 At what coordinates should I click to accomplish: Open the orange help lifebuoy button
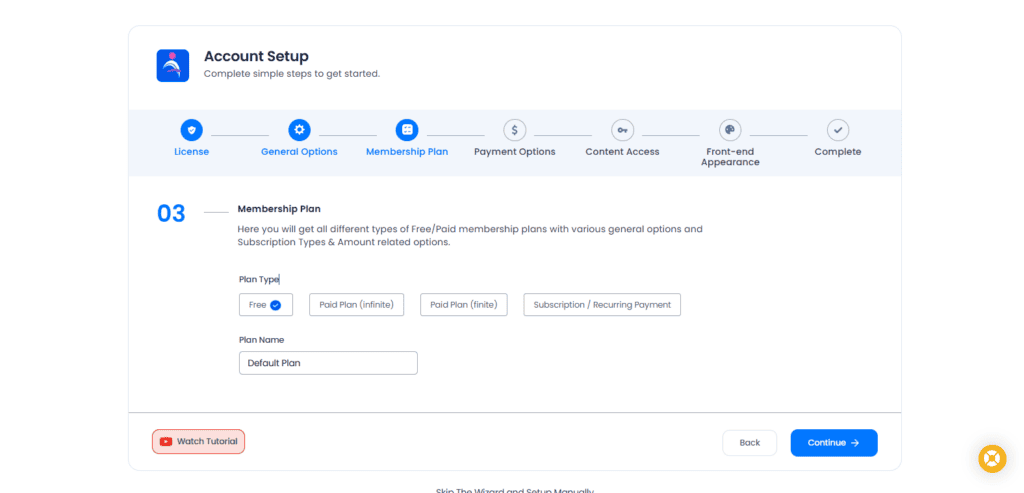[992, 458]
